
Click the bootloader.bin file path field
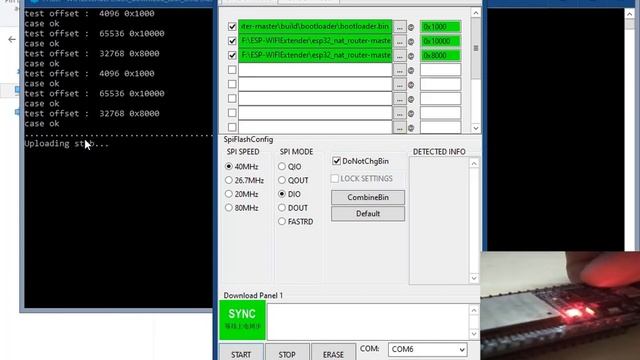pyautogui.click(x=315, y=27)
